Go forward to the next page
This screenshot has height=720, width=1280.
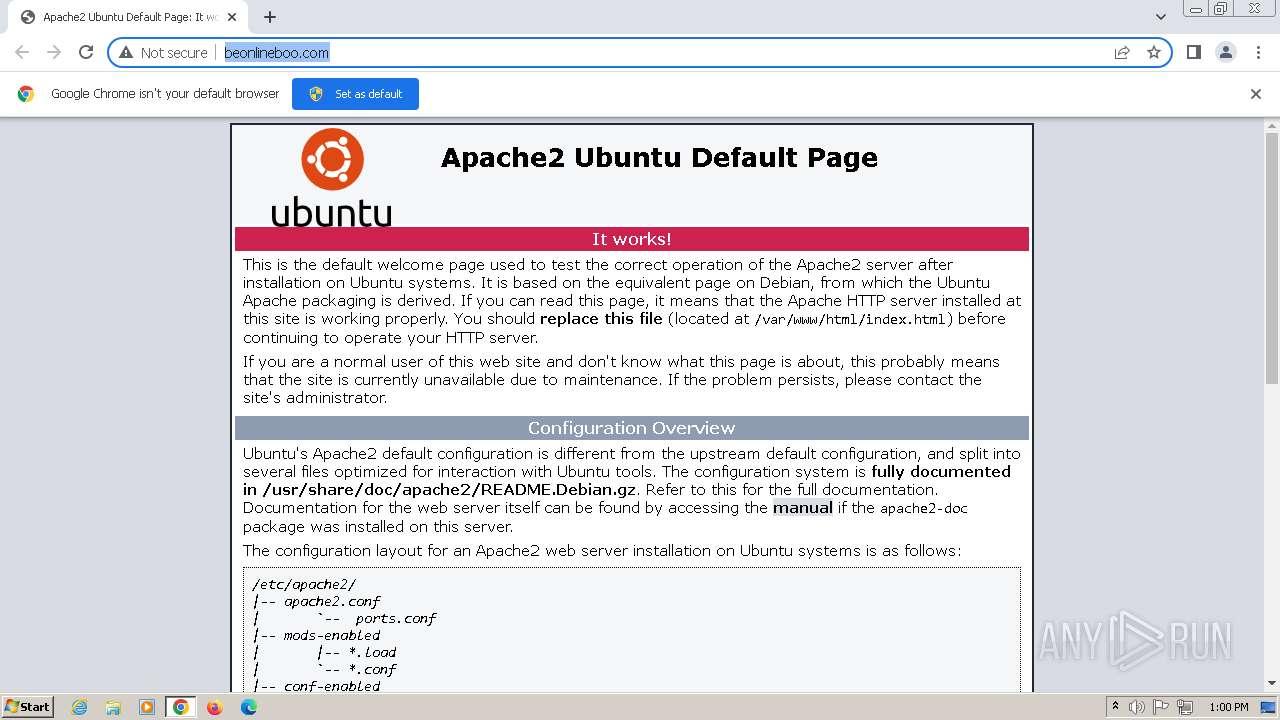click(x=54, y=52)
